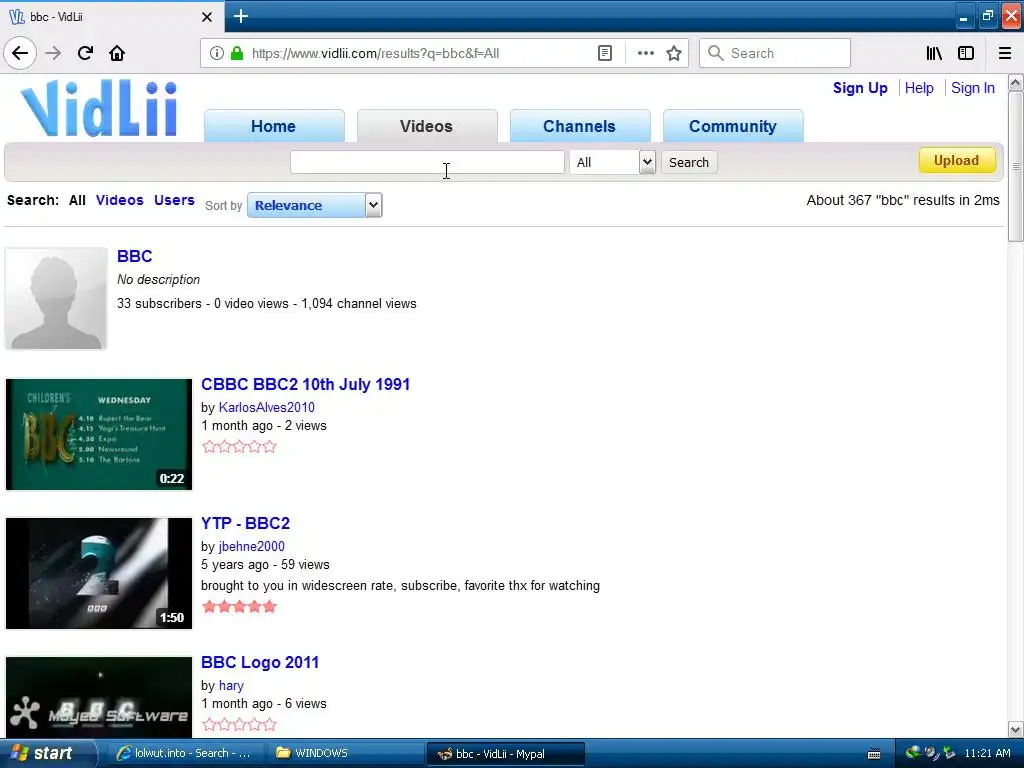
Task: Click the YTP - BBC2 video thumbnail
Action: click(x=99, y=573)
